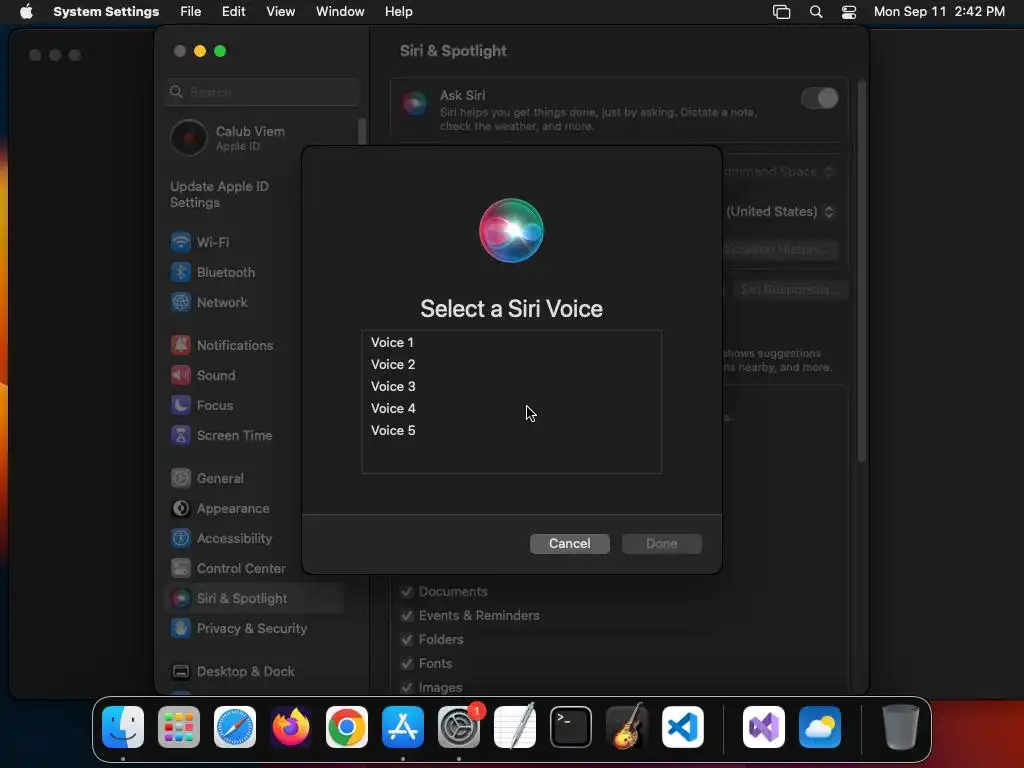Viewport: 1024px width, 768px height.
Task: Open the Window menu
Action: 340,12
